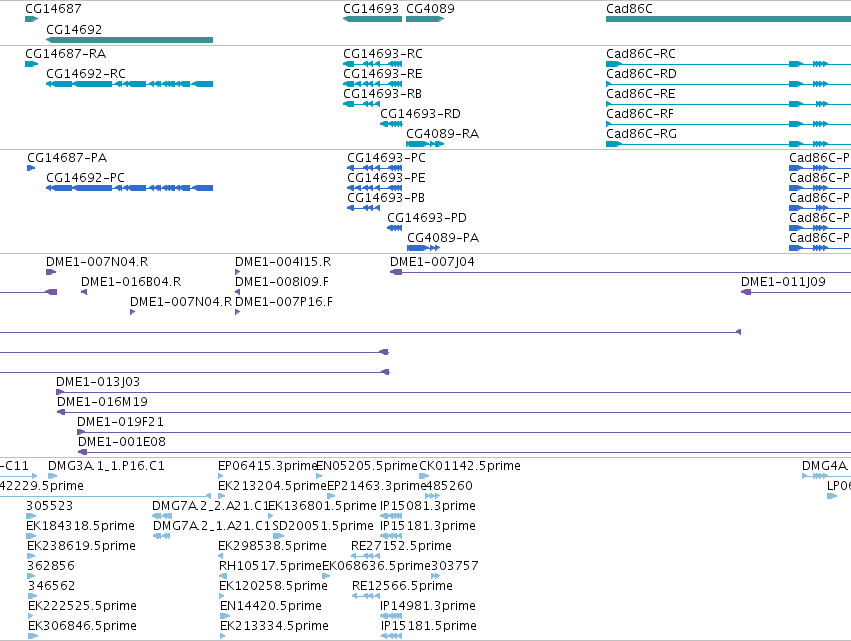851x641 pixels.
Task: Select EST EK238619.5prime
Action: click(x=81, y=547)
